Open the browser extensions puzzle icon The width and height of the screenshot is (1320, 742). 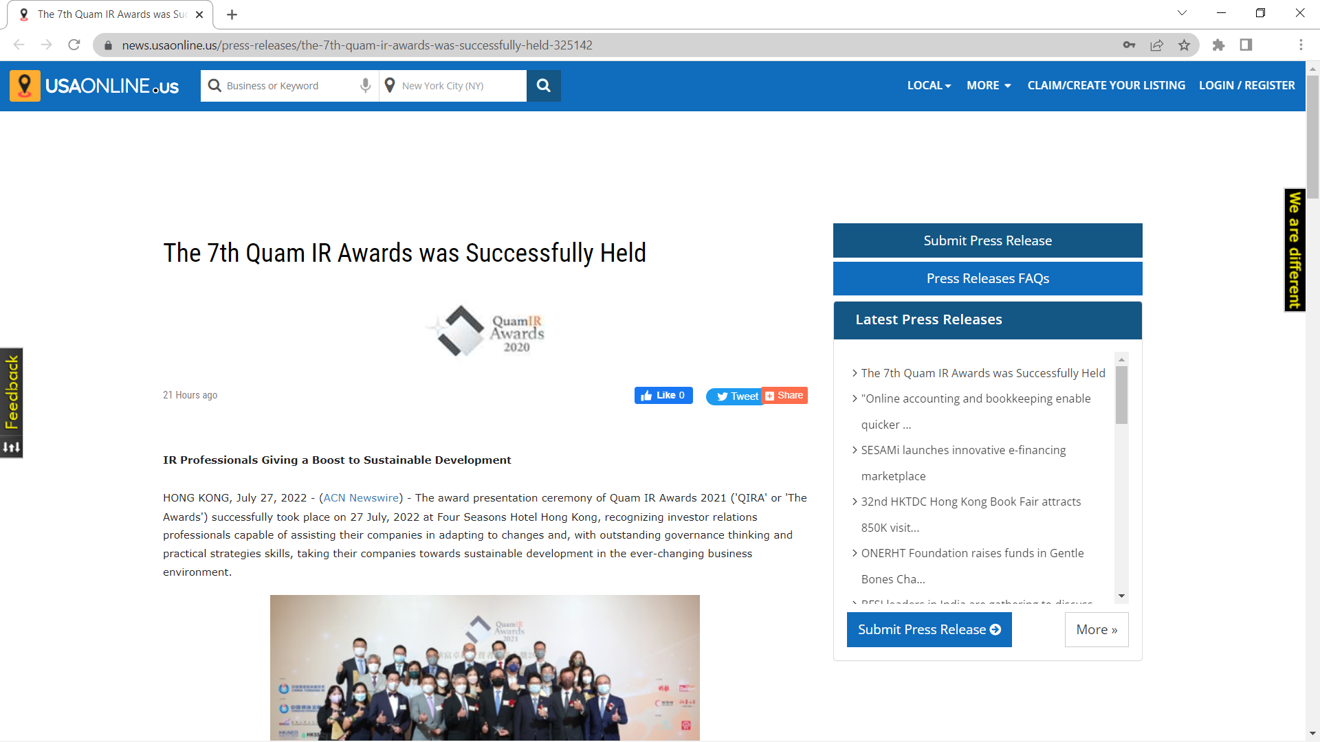tap(1218, 45)
